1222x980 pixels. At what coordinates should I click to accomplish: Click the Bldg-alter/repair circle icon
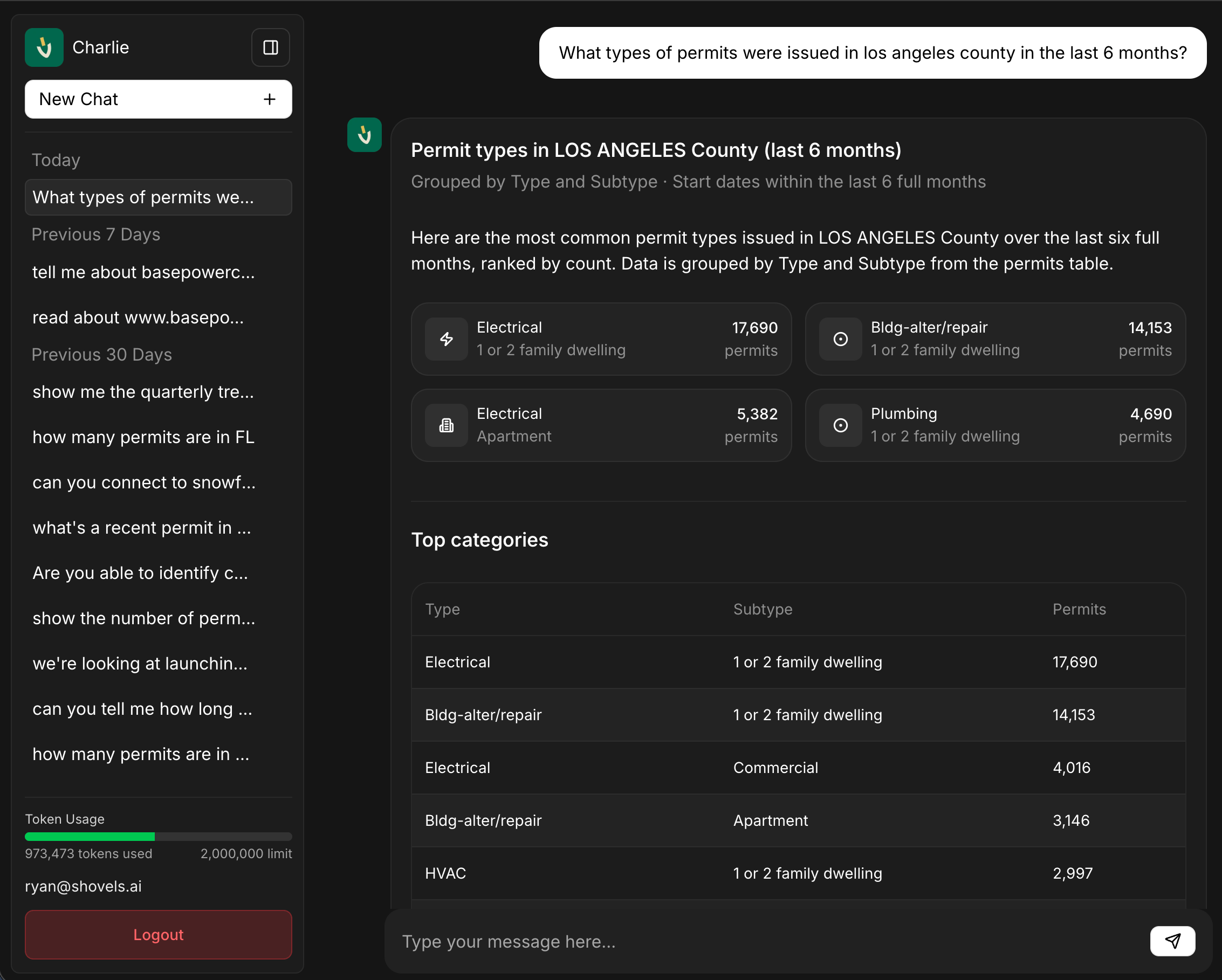pos(841,339)
